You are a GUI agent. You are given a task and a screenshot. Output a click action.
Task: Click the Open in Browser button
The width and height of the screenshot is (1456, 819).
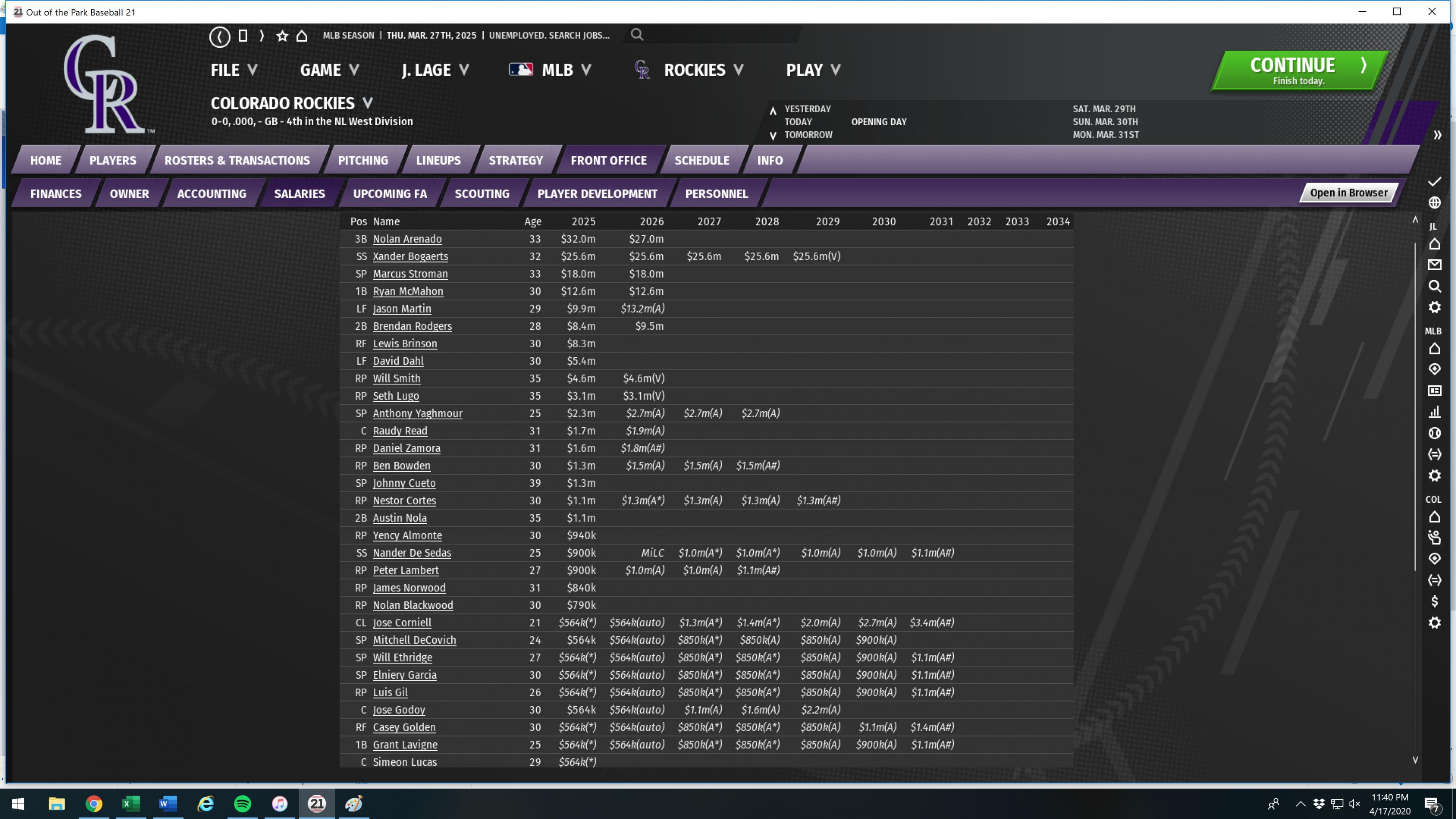pos(1348,193)
